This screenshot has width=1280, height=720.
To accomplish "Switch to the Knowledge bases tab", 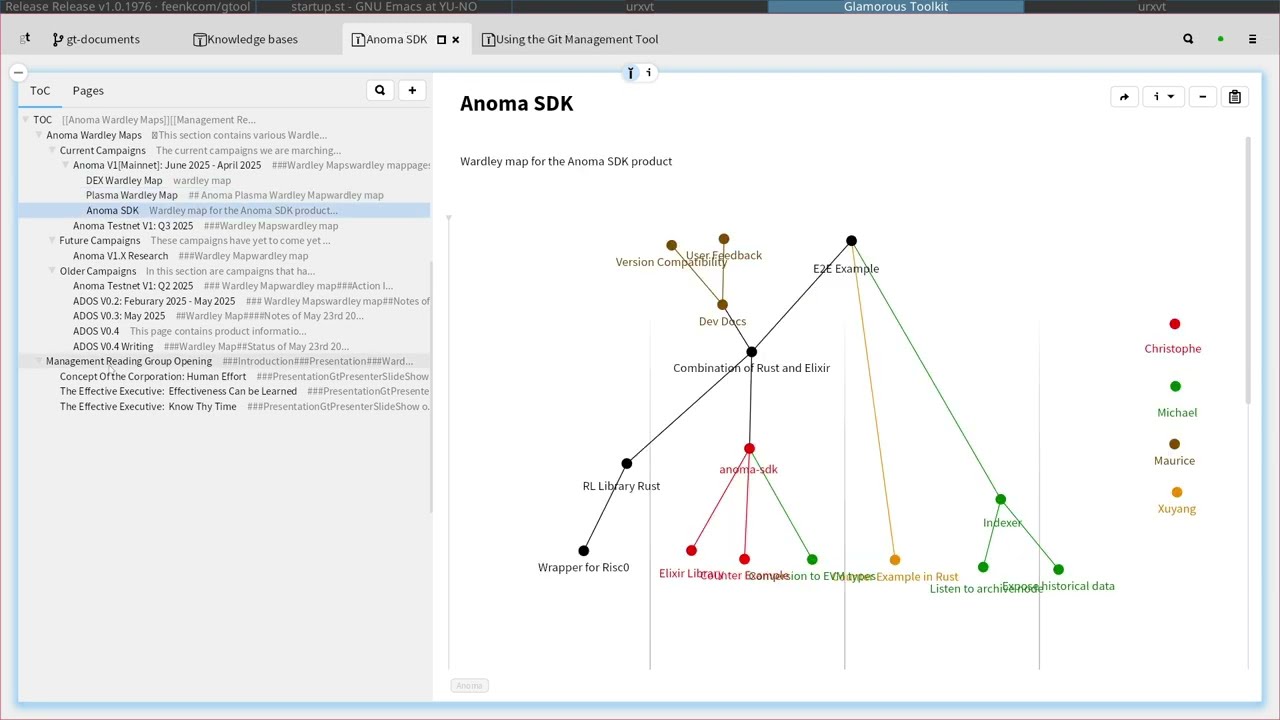I will point(245,39).
